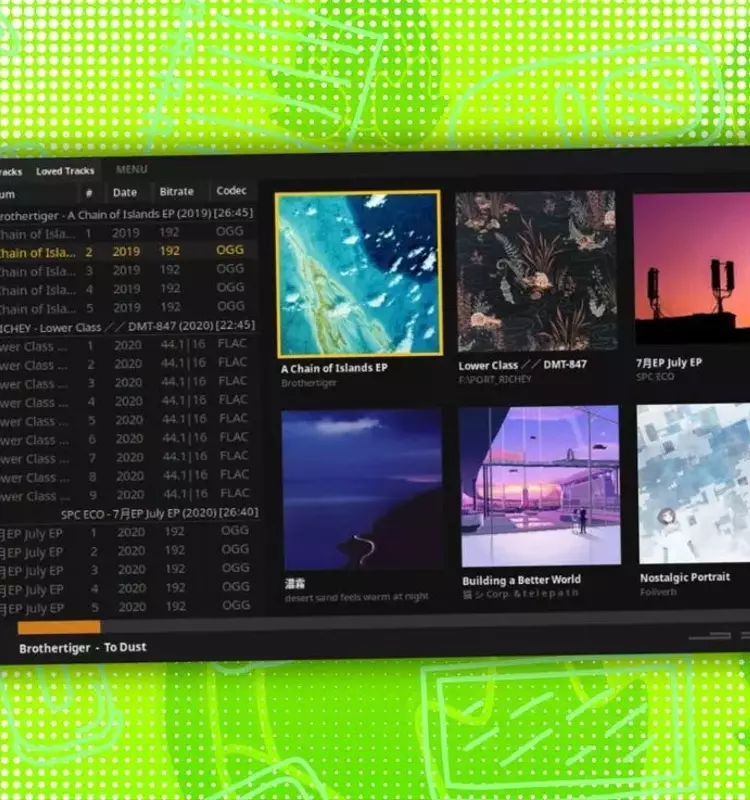Image resolution: width=750 pixels, height=800 pixels.
Task: Select Lower Class FLAC track 7
Action: point(129,457)
